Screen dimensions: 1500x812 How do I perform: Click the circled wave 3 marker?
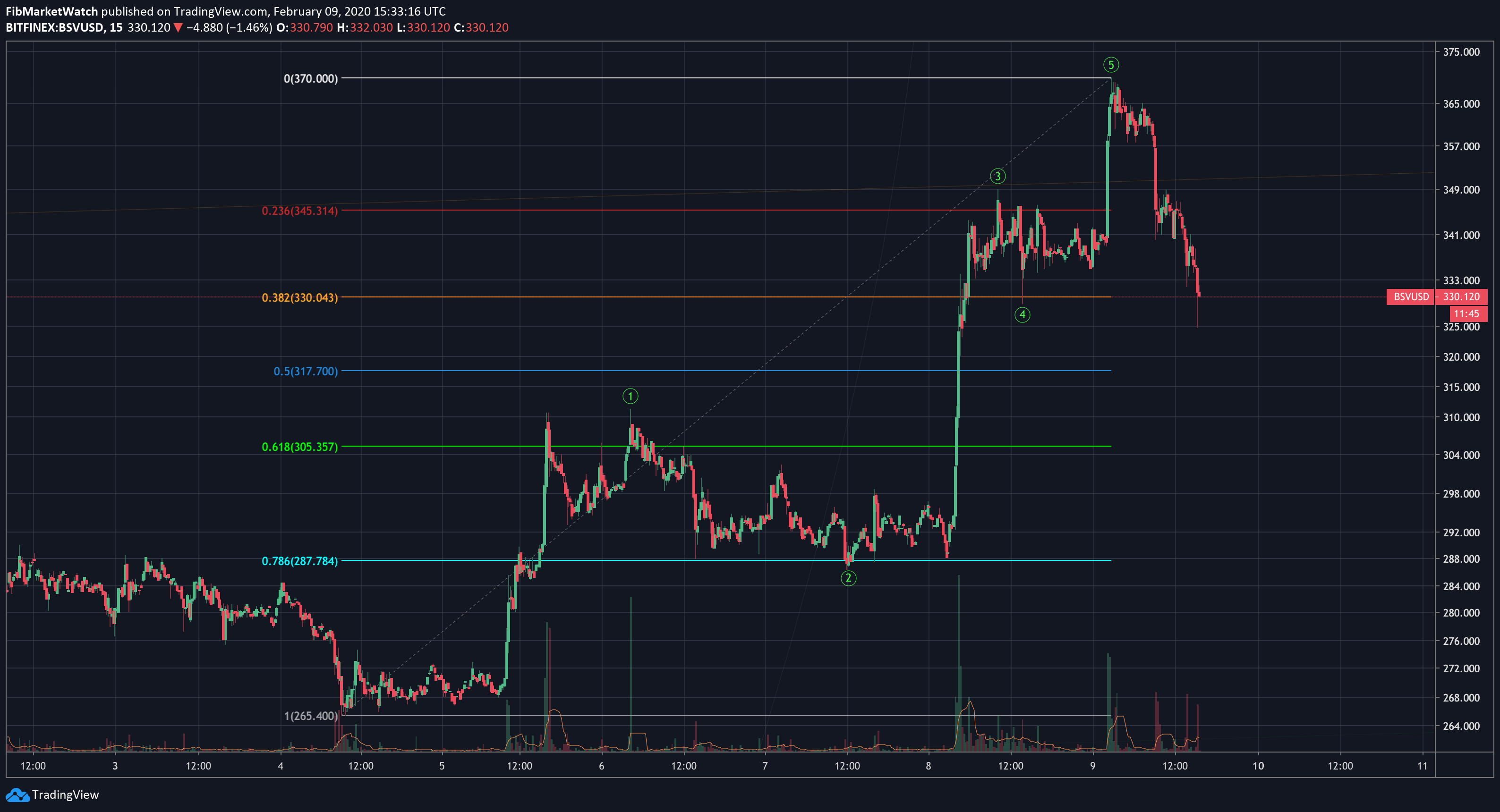tap(997, 176)
